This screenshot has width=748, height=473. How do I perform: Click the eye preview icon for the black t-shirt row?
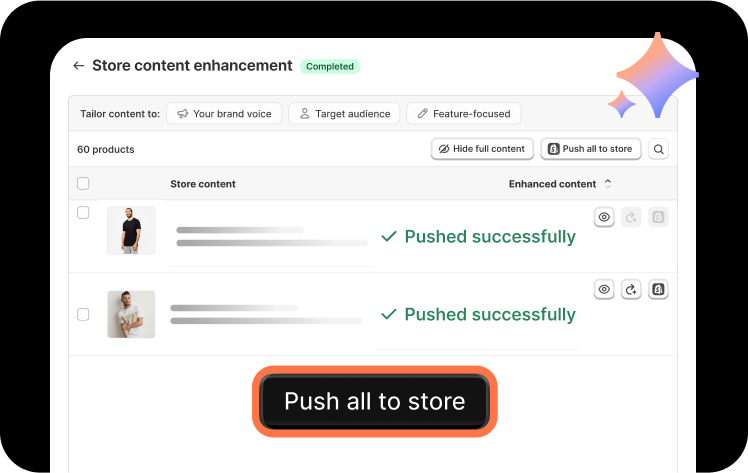[604, 217]
